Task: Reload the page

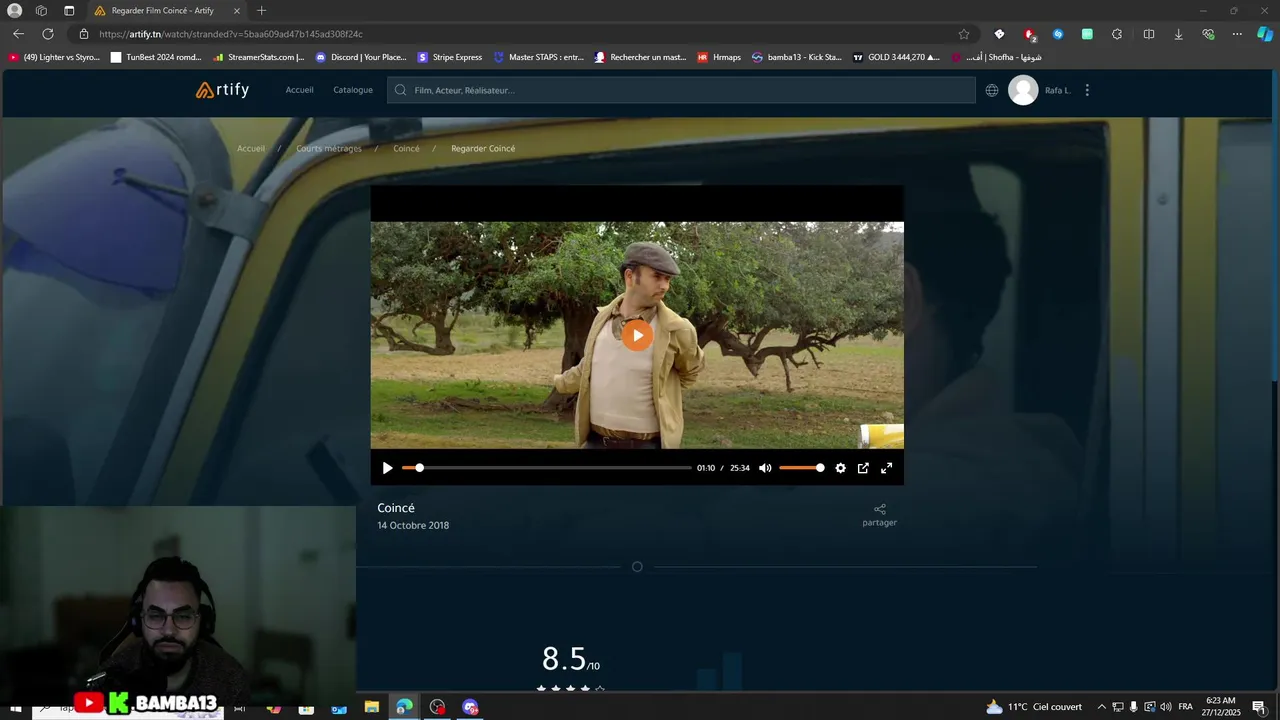Action: pos(47,34)
